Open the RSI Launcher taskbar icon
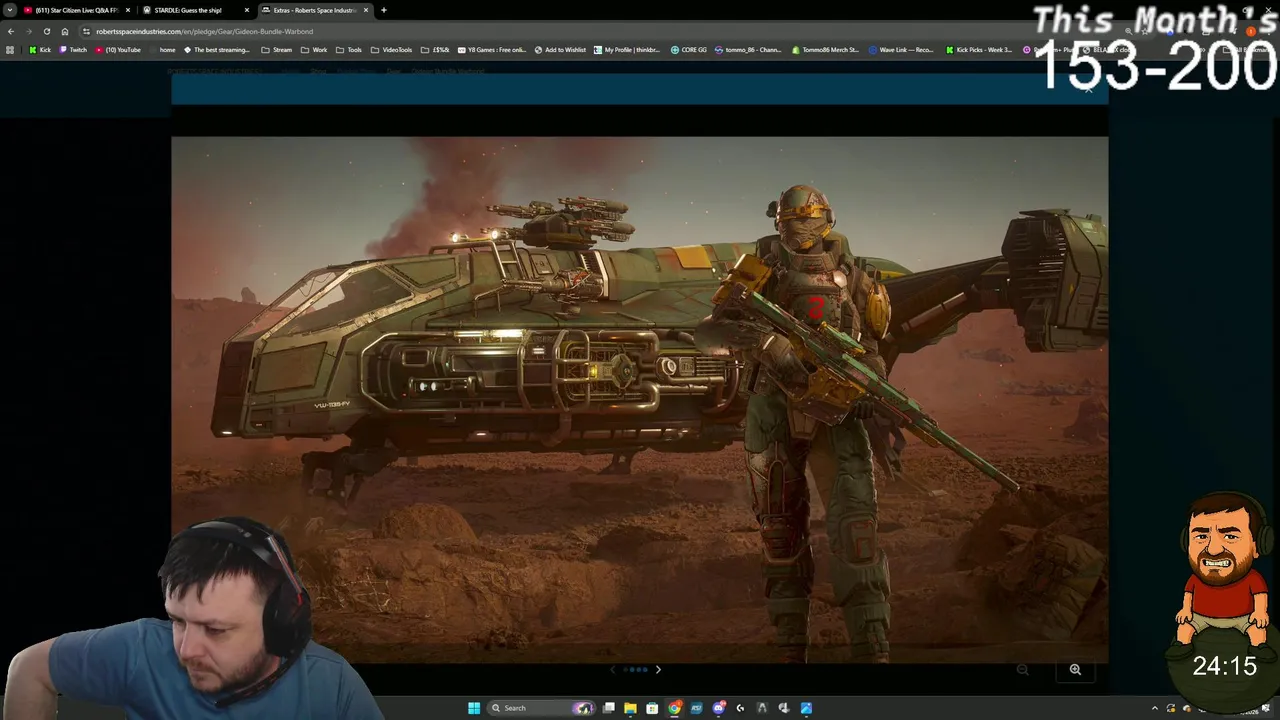The image size is (1280, 720). [x=696, y=708]
